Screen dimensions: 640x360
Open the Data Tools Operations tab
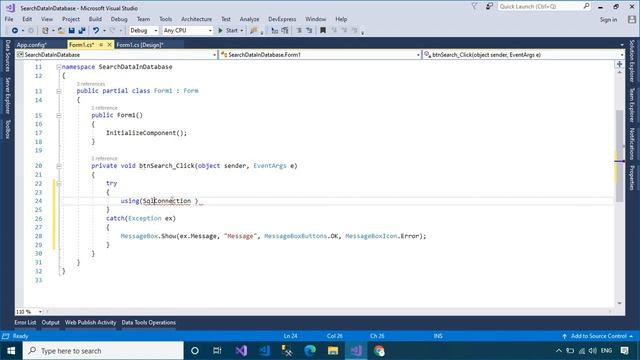tap(149, 322)
